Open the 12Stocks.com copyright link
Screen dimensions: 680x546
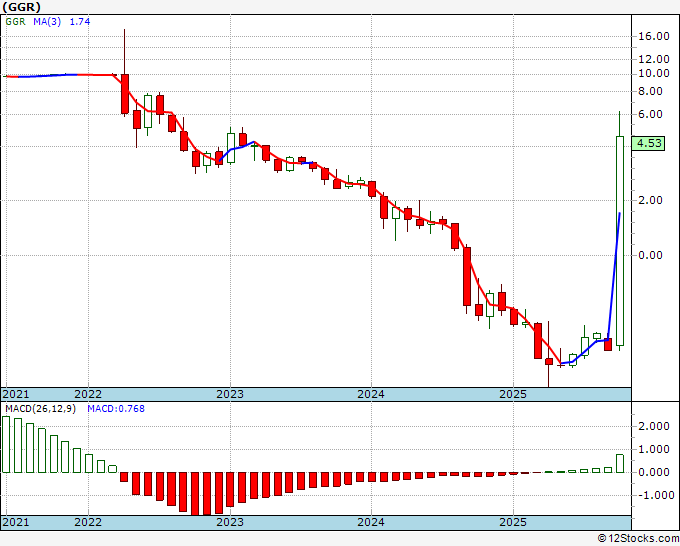pos(638,539)
